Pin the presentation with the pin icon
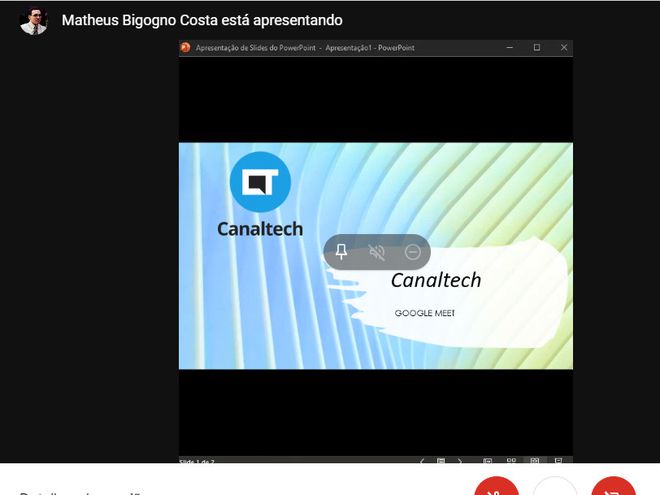Image resolution: width=660 pixels, height=495 pixels. click(341, 252)
